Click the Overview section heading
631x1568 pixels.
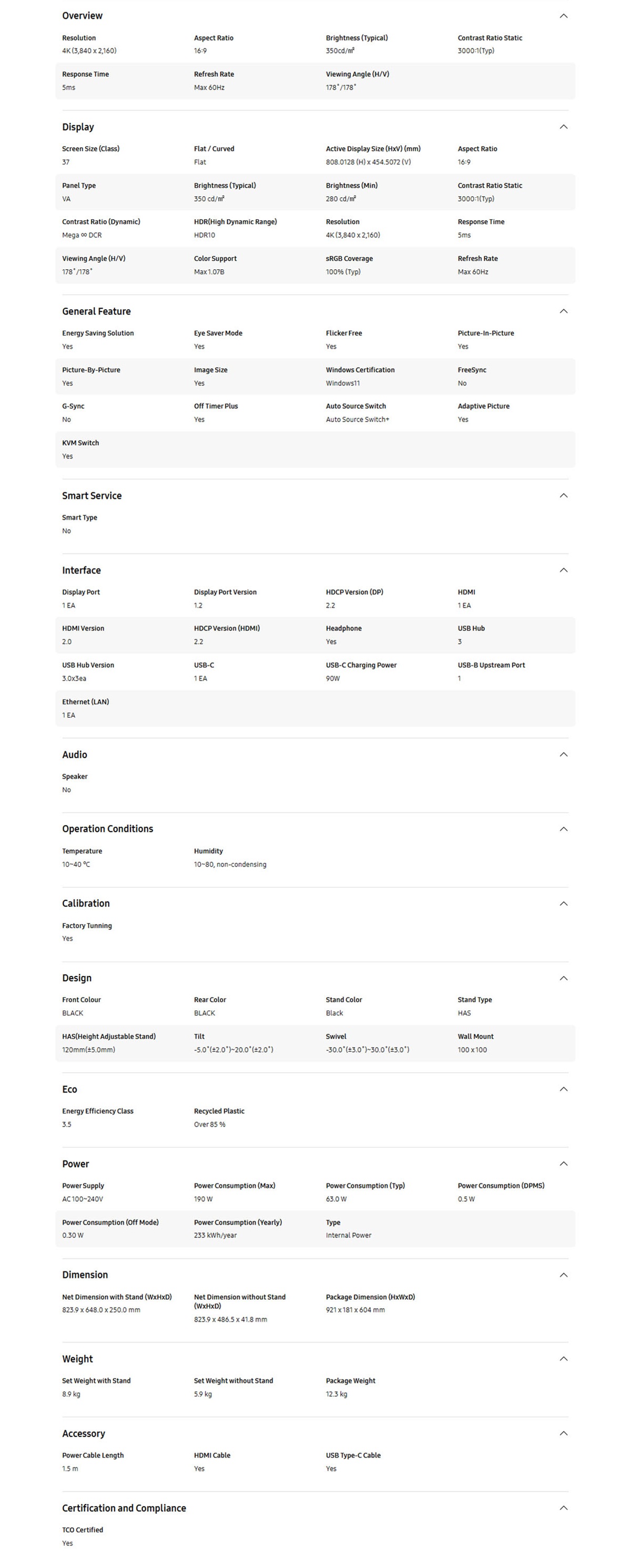pos(82,16)
